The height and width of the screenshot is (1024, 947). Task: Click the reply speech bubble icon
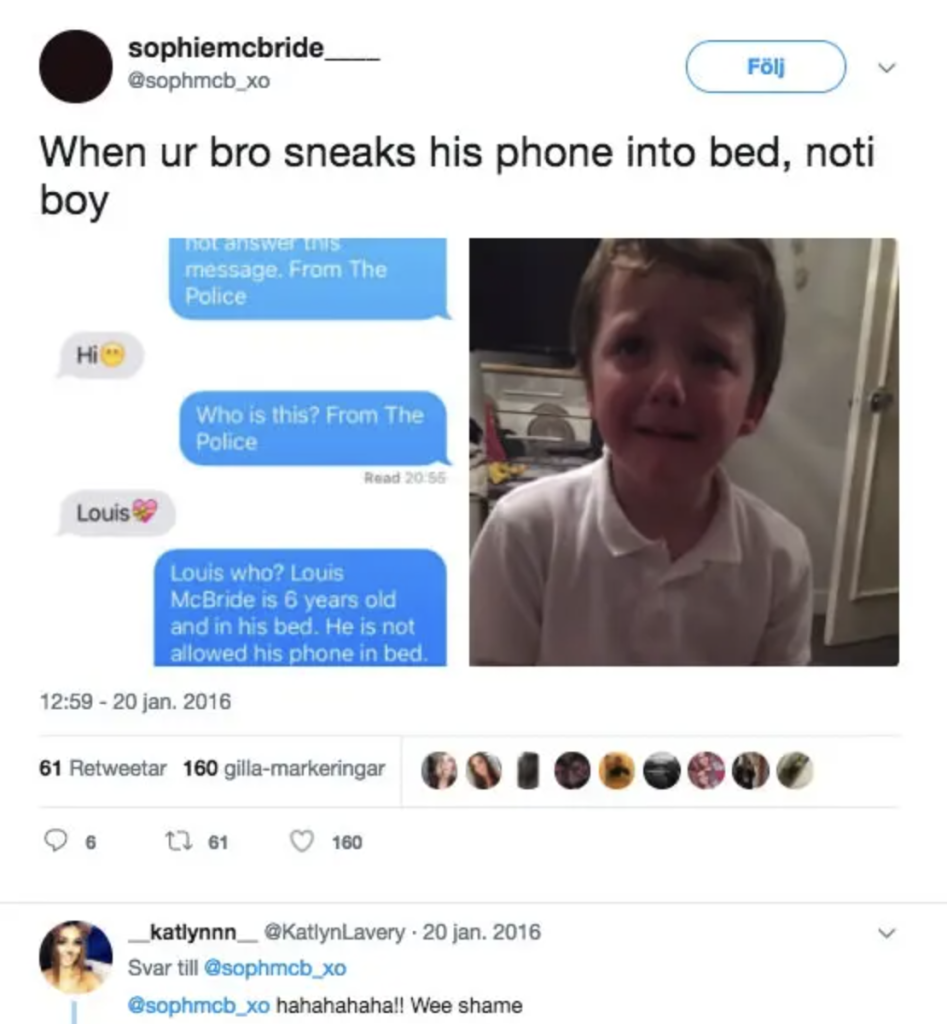56,840
